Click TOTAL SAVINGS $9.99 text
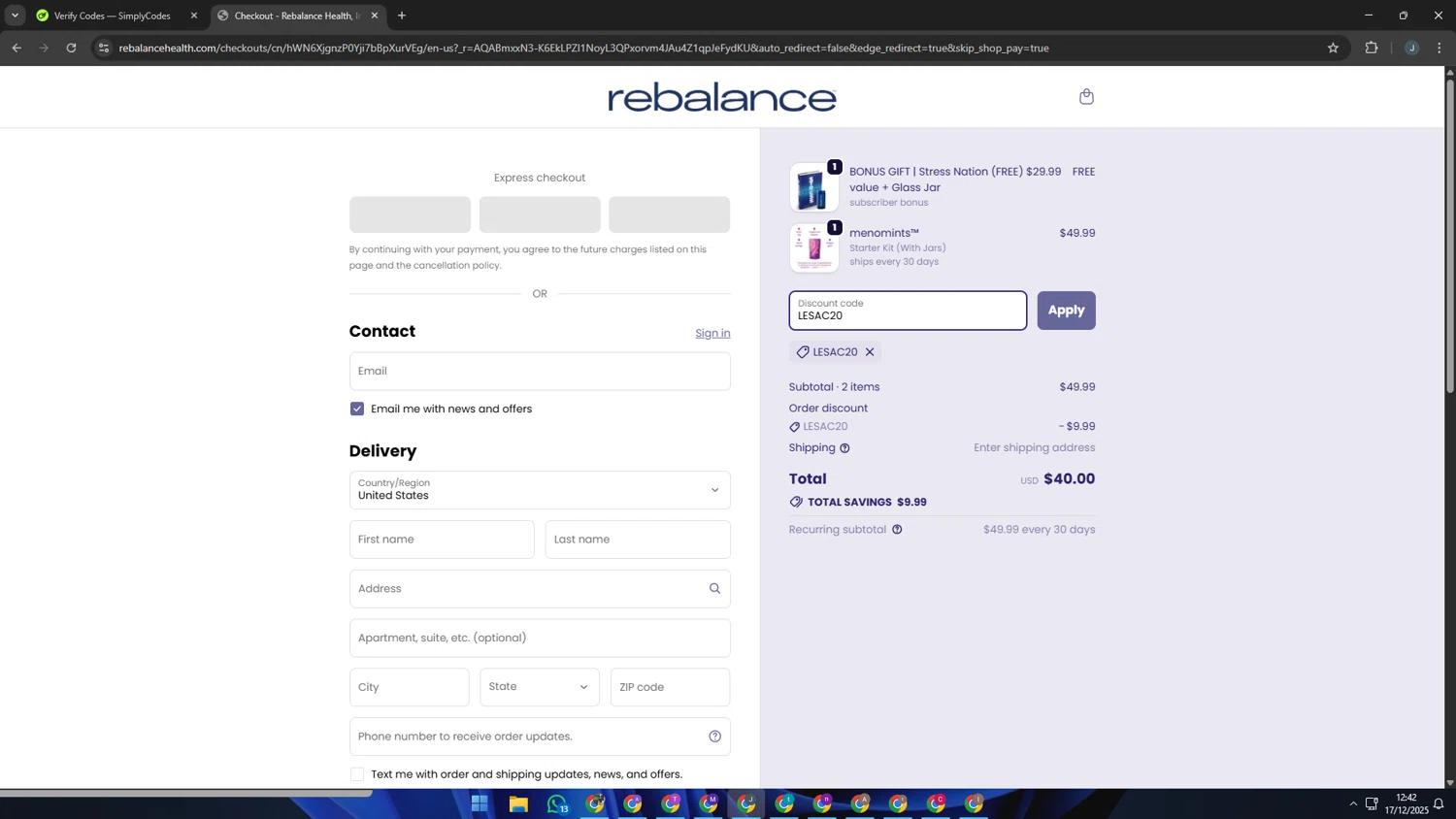The width and height of the screenshot is (1456, 819). 867,503
